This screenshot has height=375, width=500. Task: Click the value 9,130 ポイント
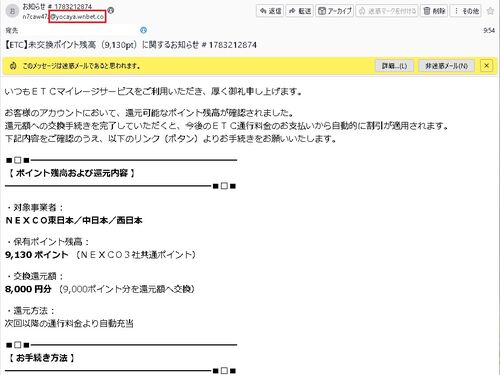click(x=37, y=255)
